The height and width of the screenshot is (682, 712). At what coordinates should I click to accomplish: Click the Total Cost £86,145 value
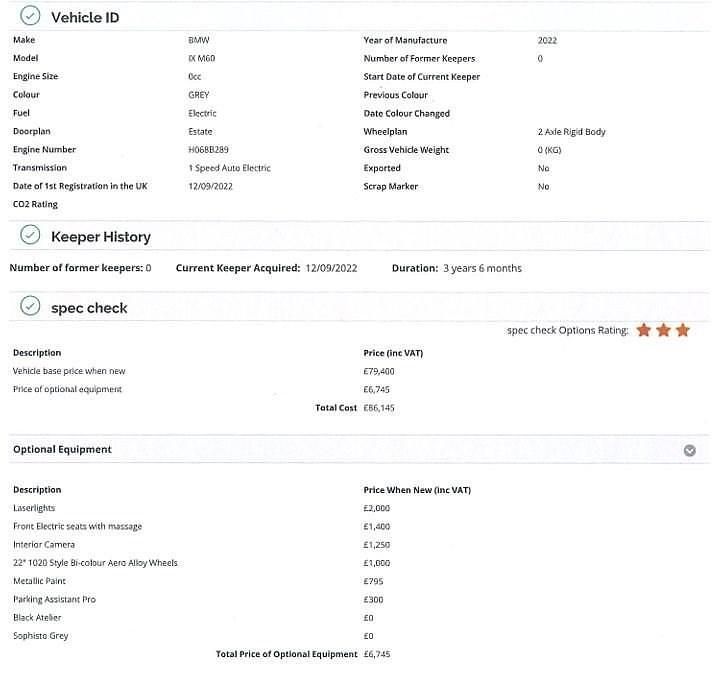[x=379, y=408]
